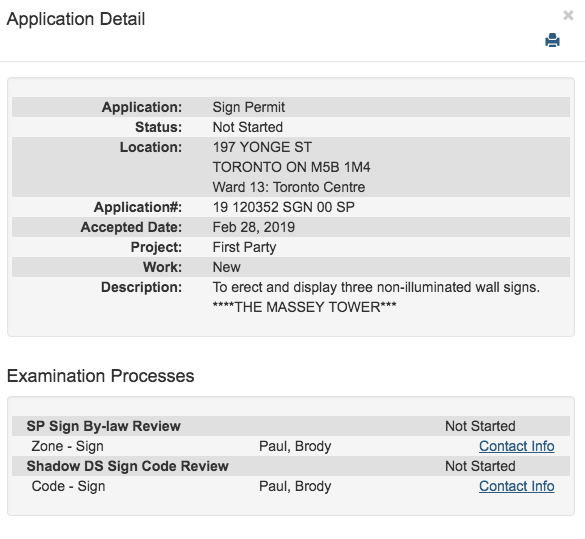Image resolution: width=585 pixels, height=539 pixels.
Task: Click 'Code - Sign' process entry
Action: point(68,486)
